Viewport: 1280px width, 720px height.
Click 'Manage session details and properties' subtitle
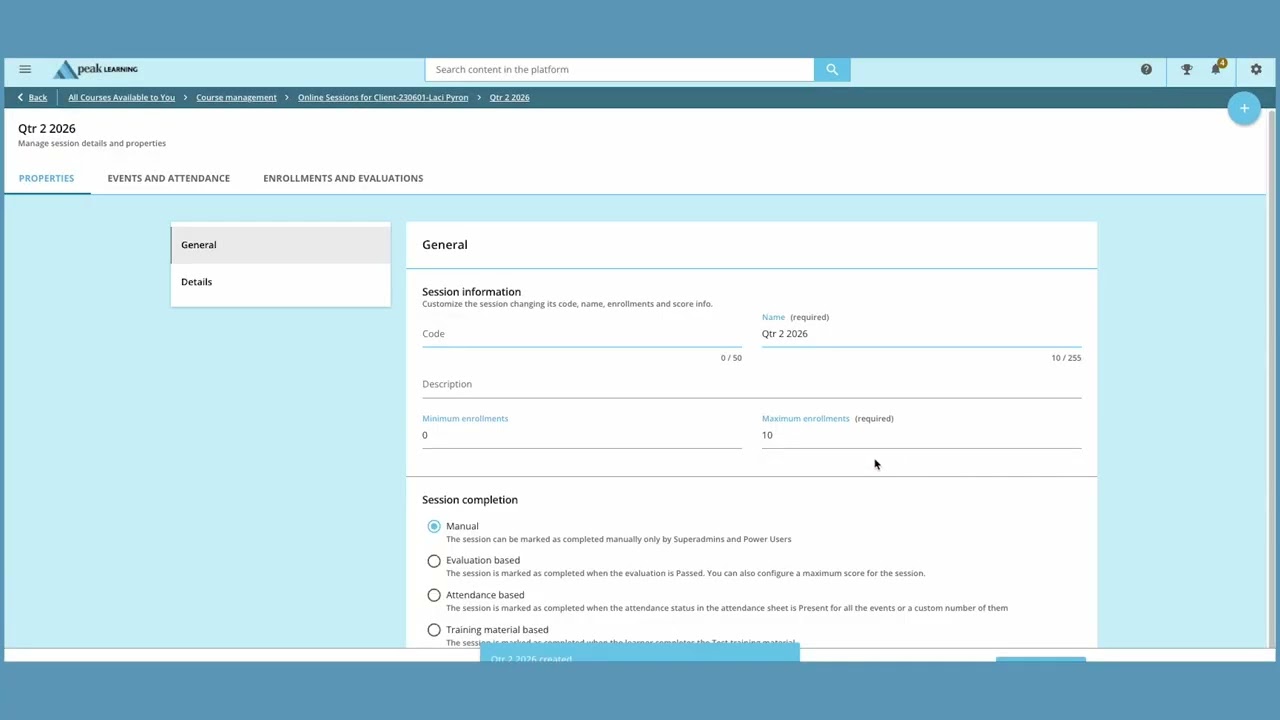(92, 143)
